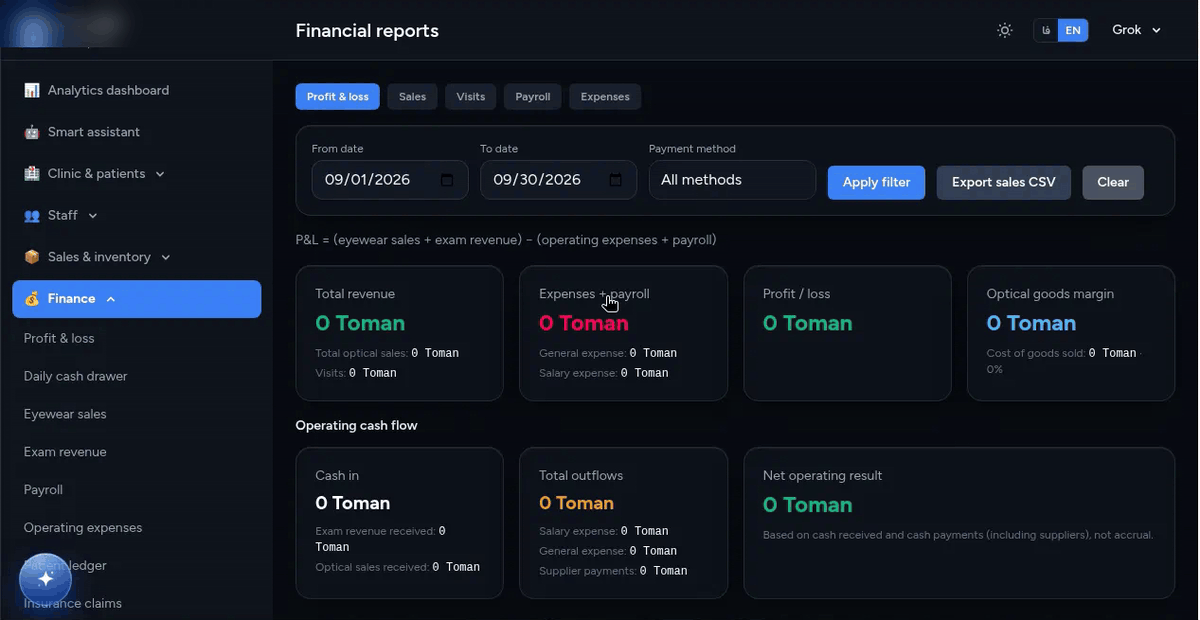1200x620 pixels.
Task: Click the Finance money bag icon
Action: coord(32,299)
